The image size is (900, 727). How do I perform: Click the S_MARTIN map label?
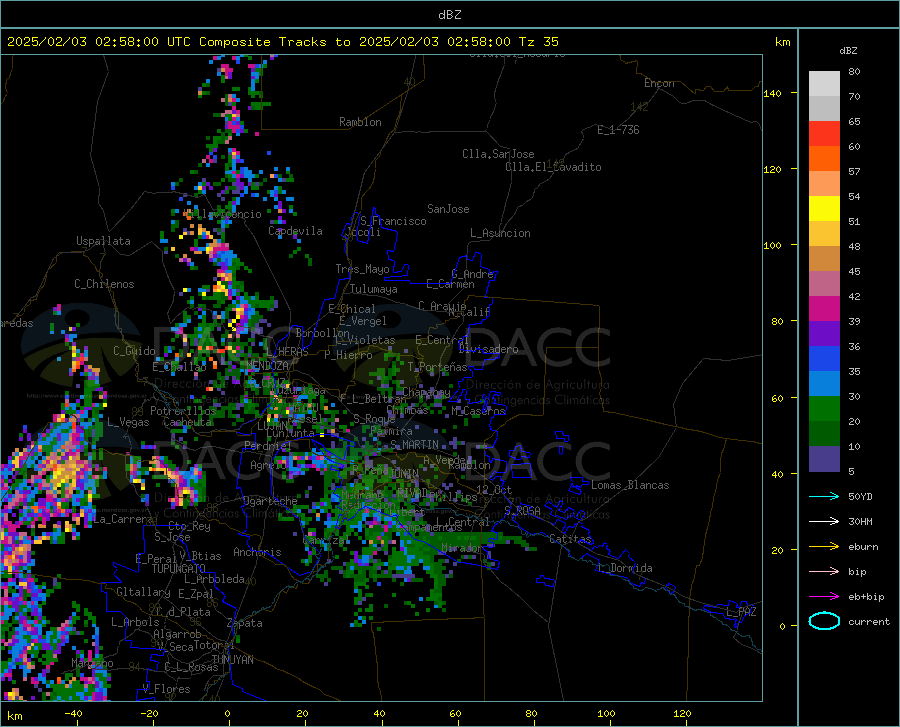(x=414, y=445)
